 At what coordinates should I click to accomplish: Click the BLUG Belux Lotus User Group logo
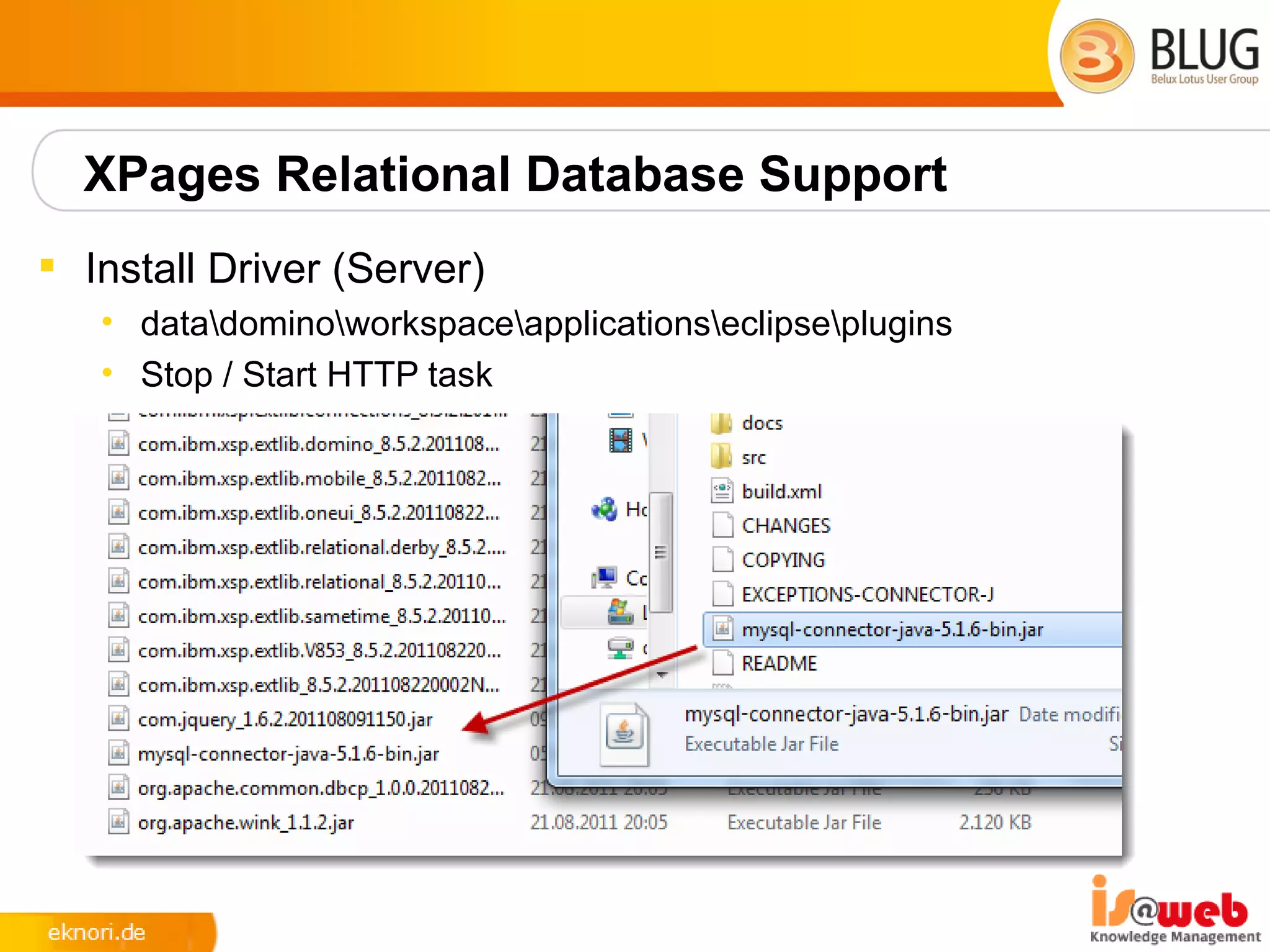pos(1160,56)
